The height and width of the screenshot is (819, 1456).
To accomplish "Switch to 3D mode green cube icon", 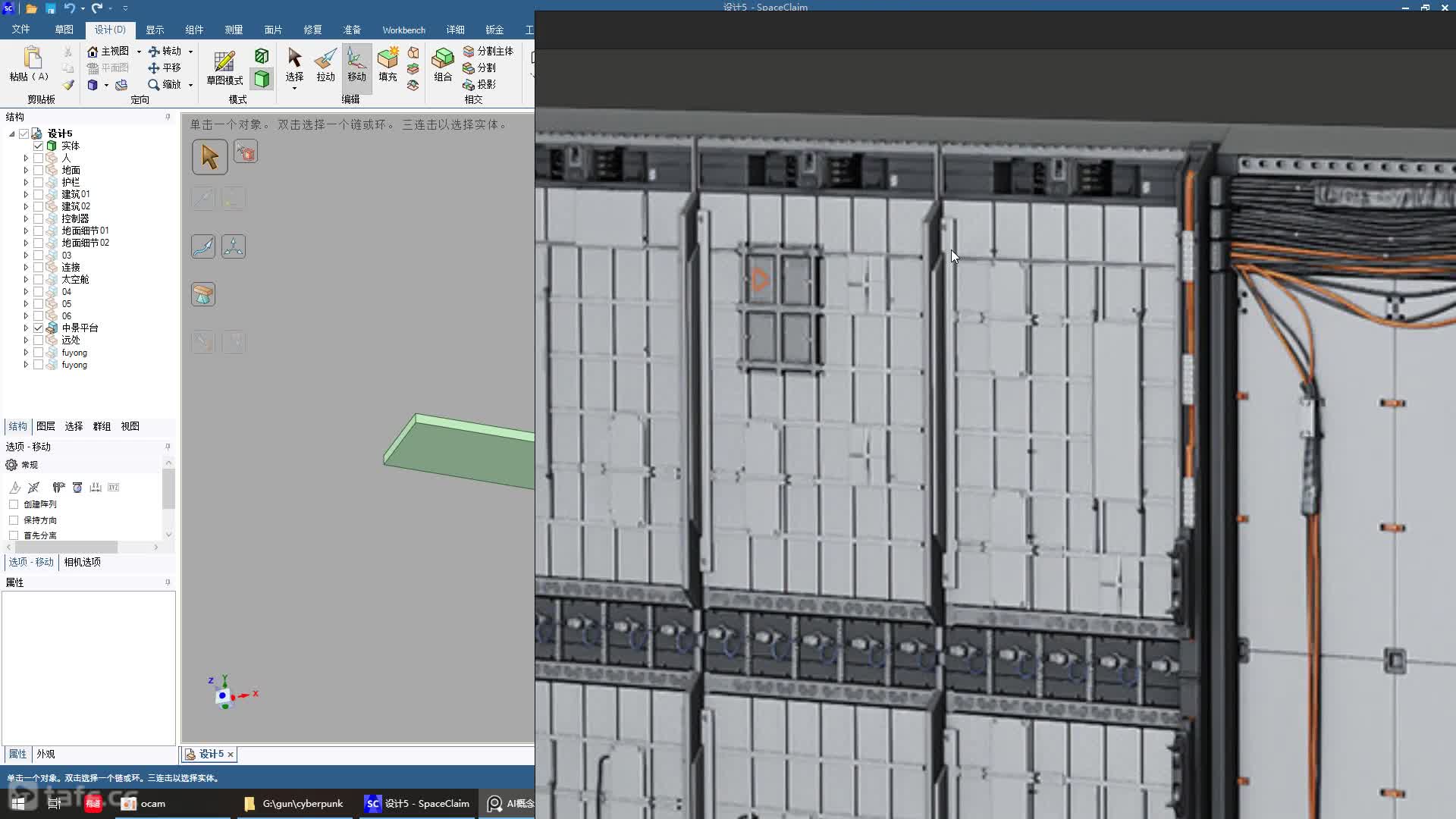I will (x=262, y=79).
